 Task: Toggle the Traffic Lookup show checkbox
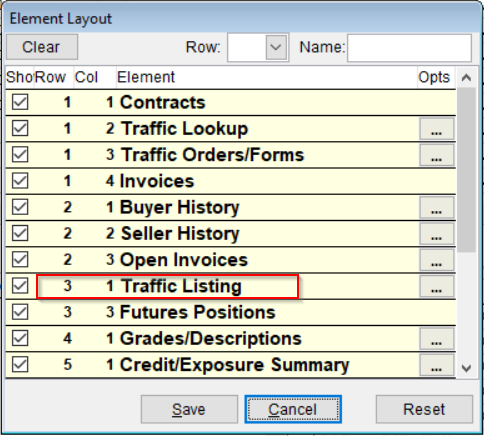tap(20, 128)
